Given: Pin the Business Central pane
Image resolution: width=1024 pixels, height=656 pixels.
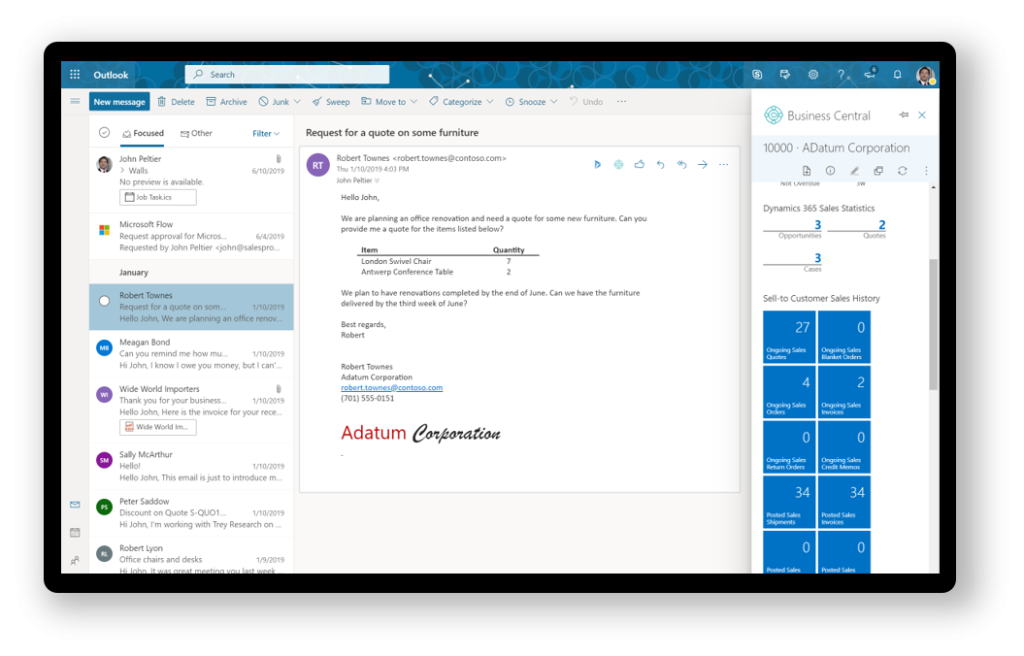Looking at the screenshot, I should tap(904, 115).
